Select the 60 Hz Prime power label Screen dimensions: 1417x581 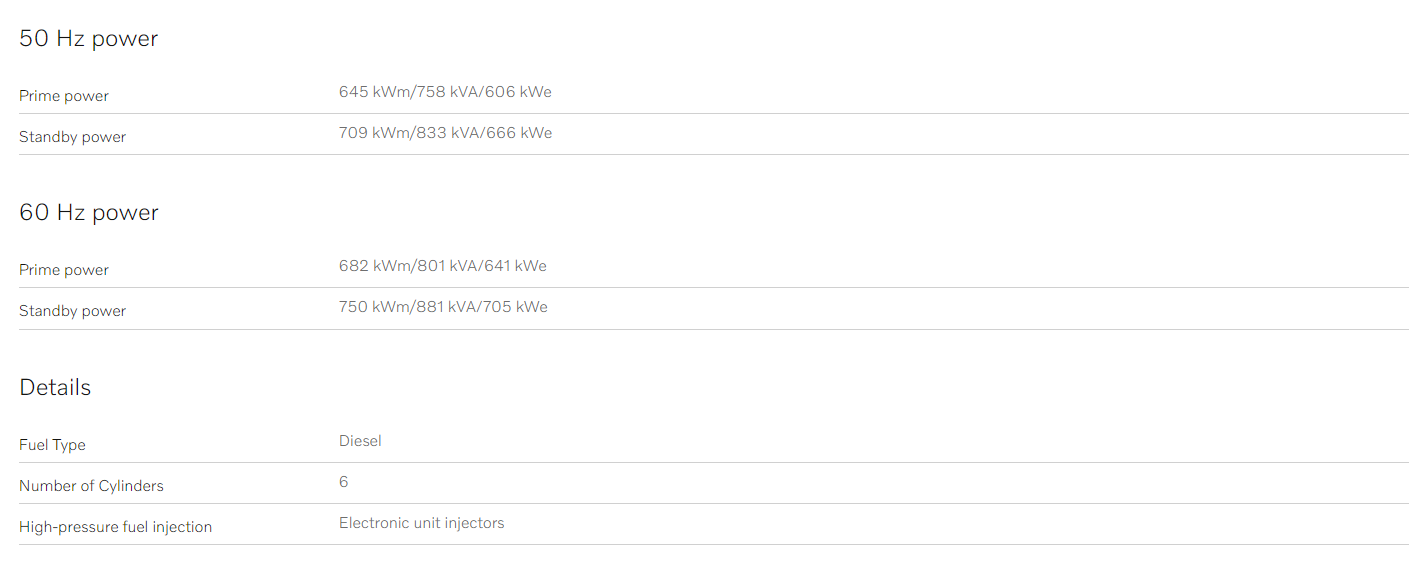64,270
